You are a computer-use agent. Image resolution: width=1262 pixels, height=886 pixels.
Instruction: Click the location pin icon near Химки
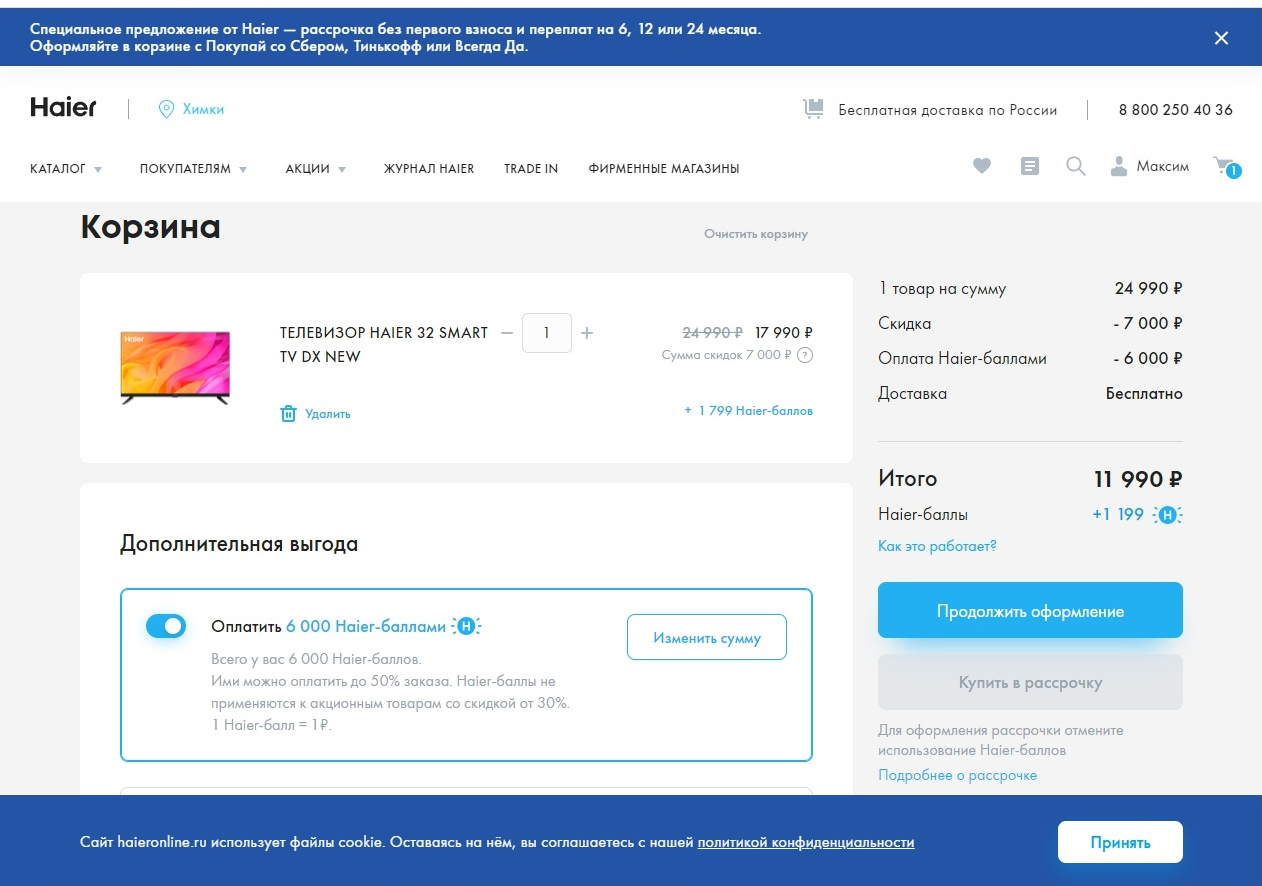(166, 109)
